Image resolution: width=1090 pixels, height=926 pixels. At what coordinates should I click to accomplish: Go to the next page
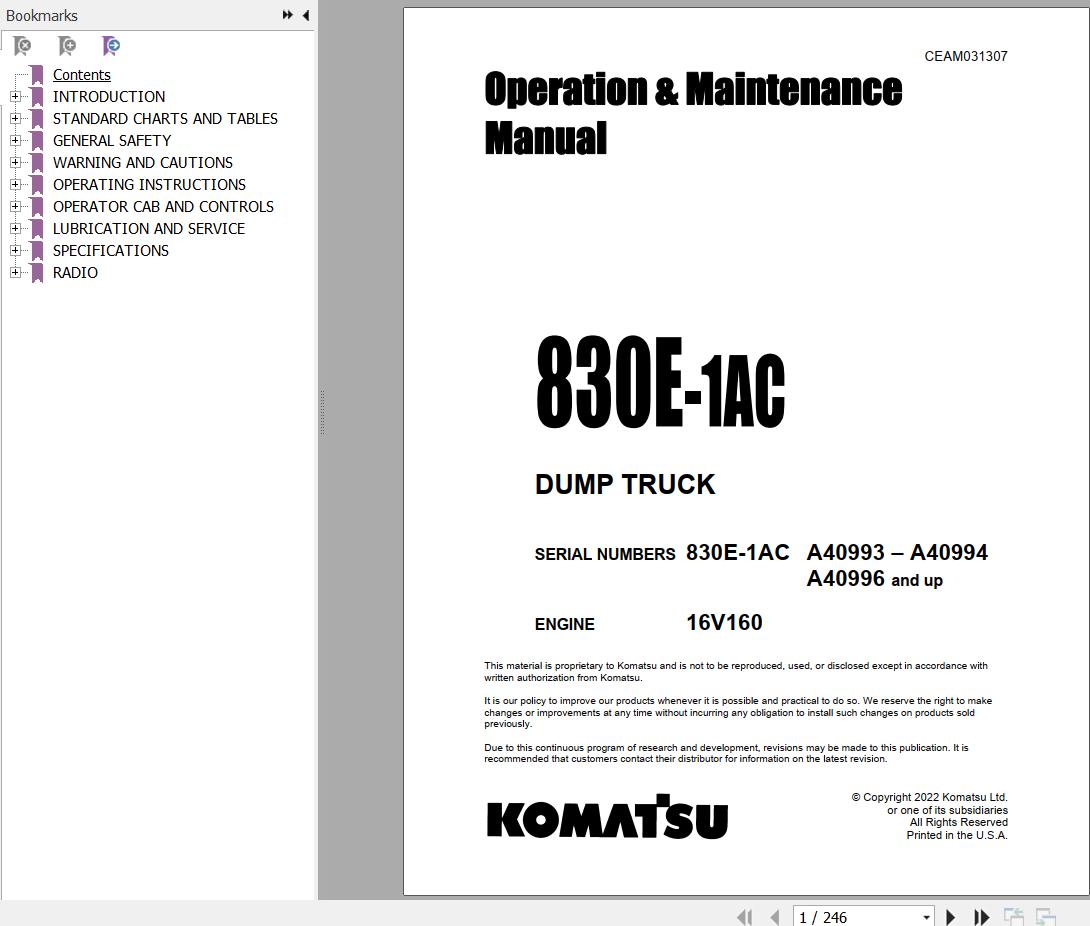point(950,918)
